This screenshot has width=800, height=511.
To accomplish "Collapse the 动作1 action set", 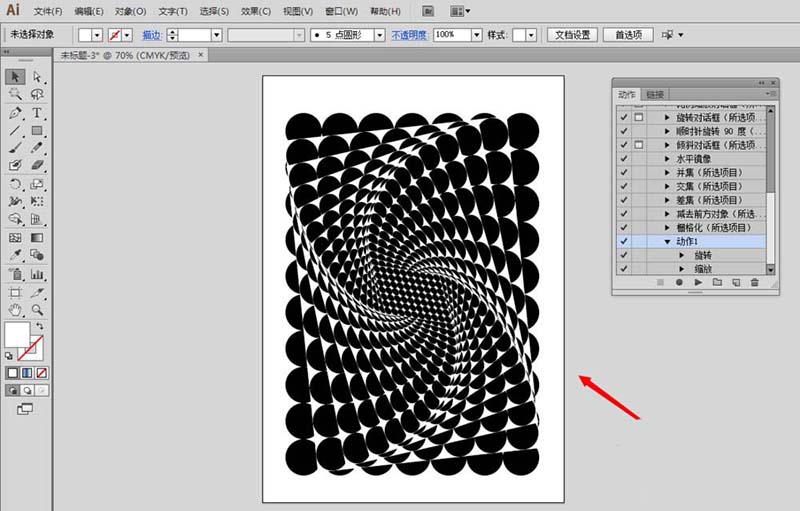I will (x=667, y=241).
